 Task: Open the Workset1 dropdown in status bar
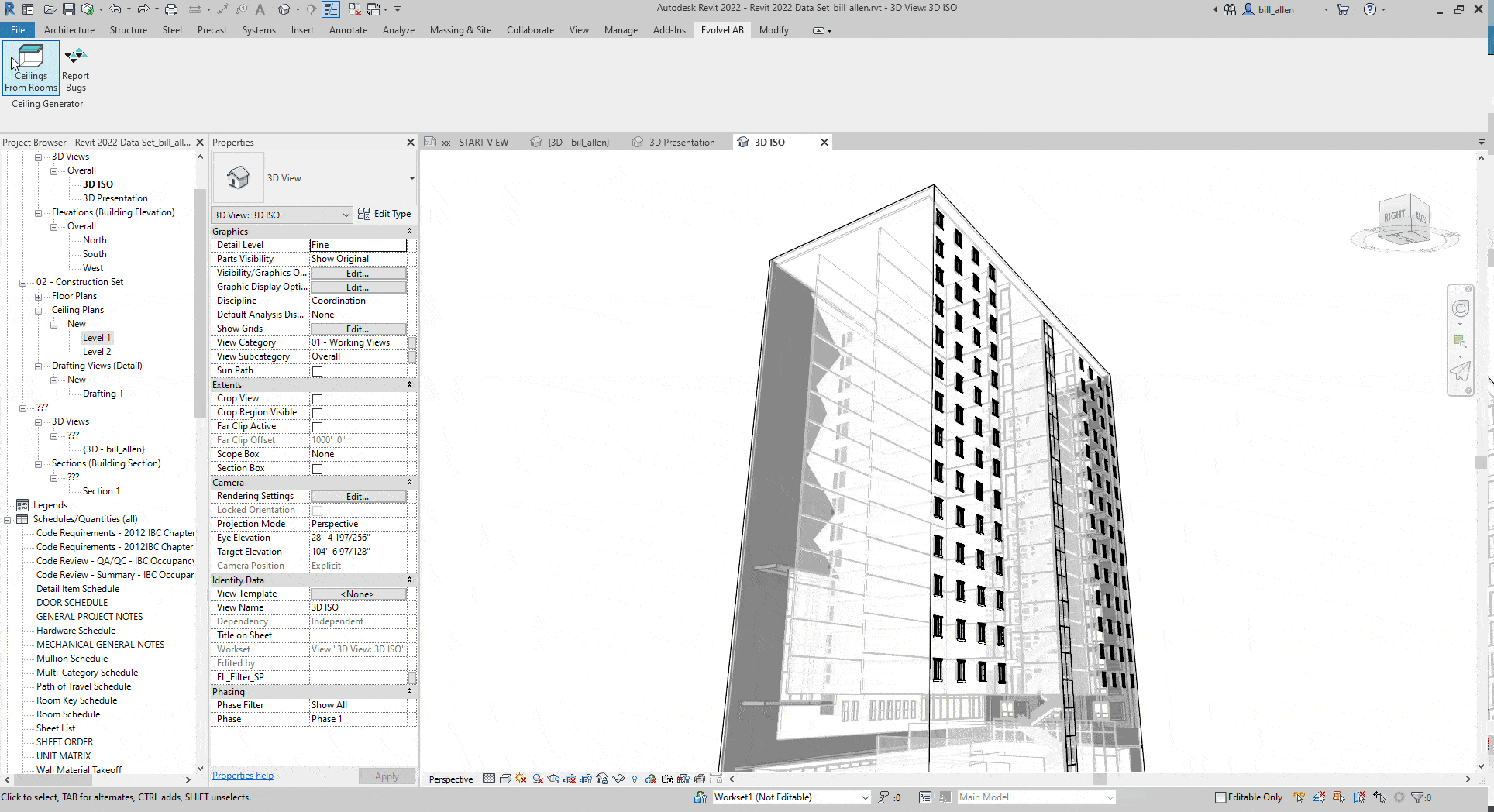pyautogui.click(x=865, y=797)
